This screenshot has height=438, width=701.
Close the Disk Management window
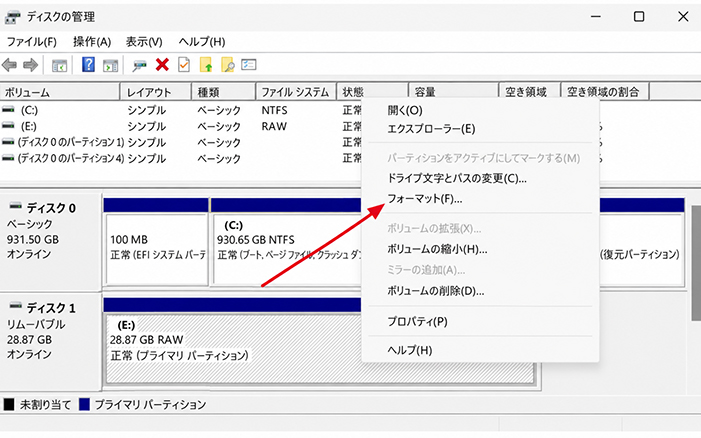(683, 17)
